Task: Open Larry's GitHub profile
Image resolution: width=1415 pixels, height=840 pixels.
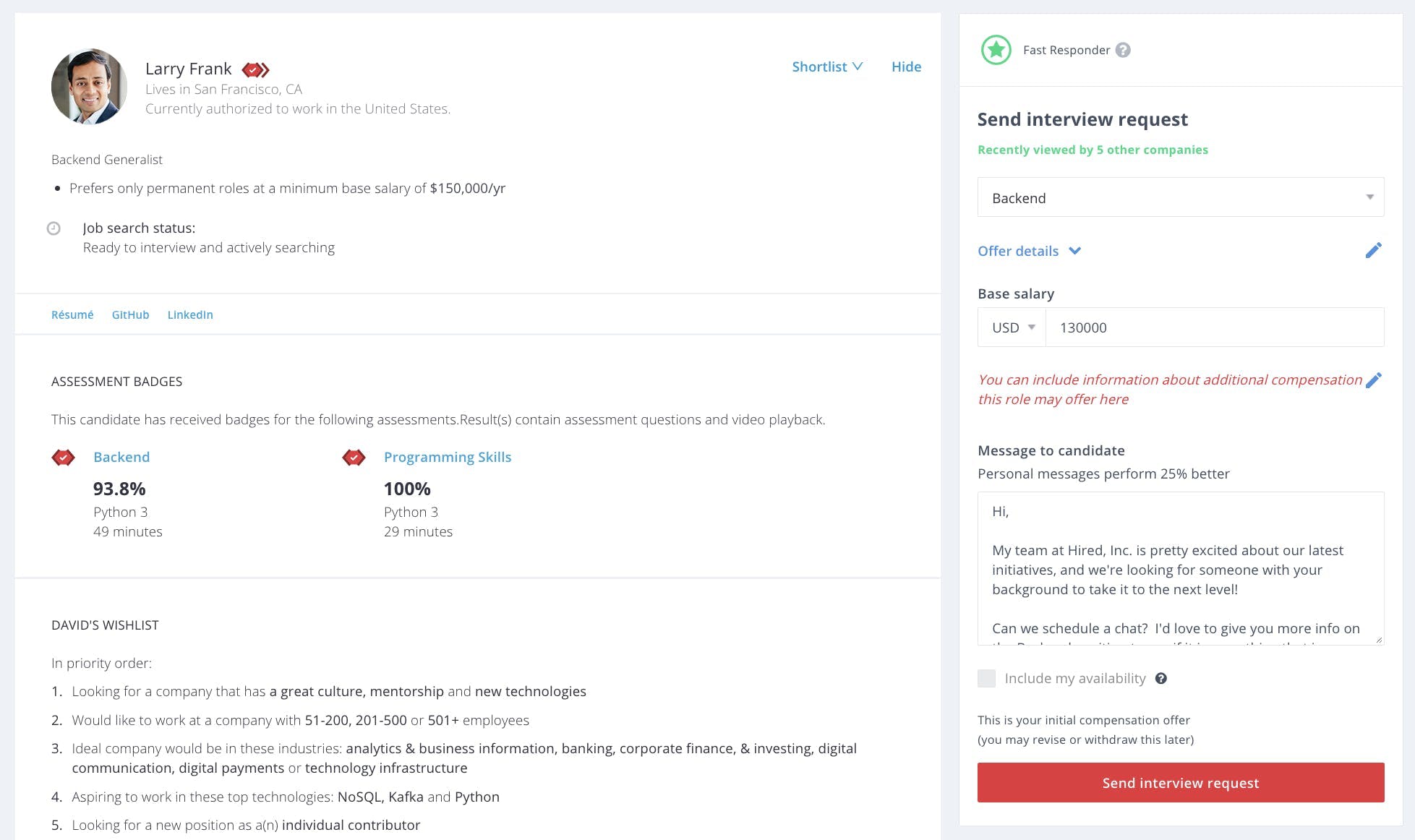Action: coord(130,314)
